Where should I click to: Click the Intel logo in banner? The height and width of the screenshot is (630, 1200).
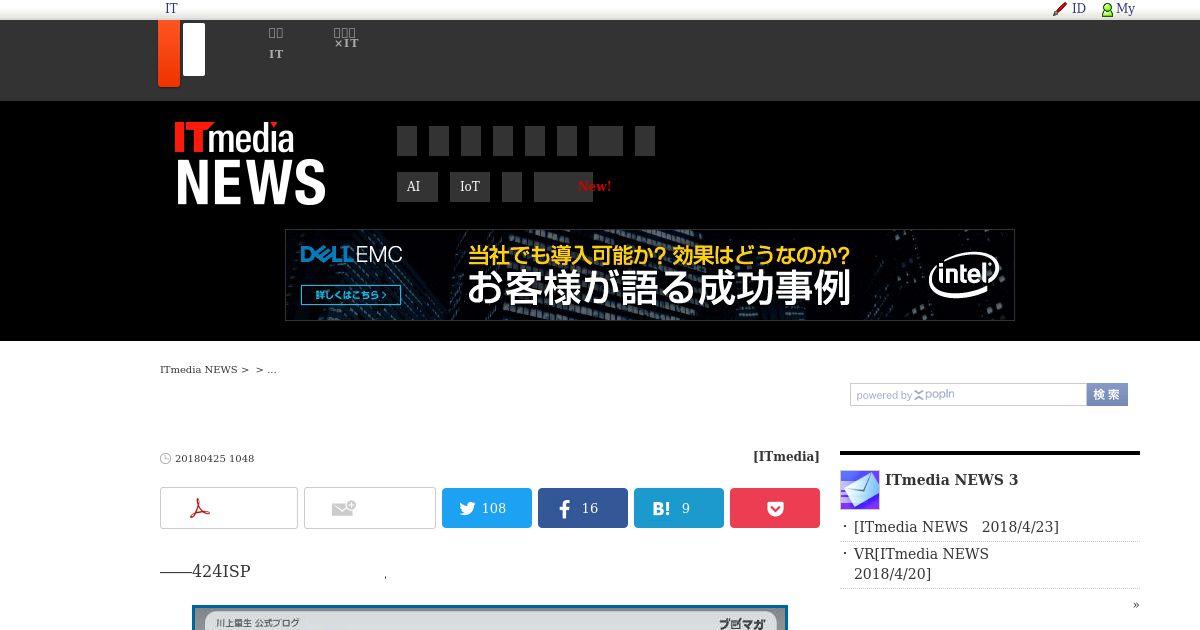pos(964,275)
